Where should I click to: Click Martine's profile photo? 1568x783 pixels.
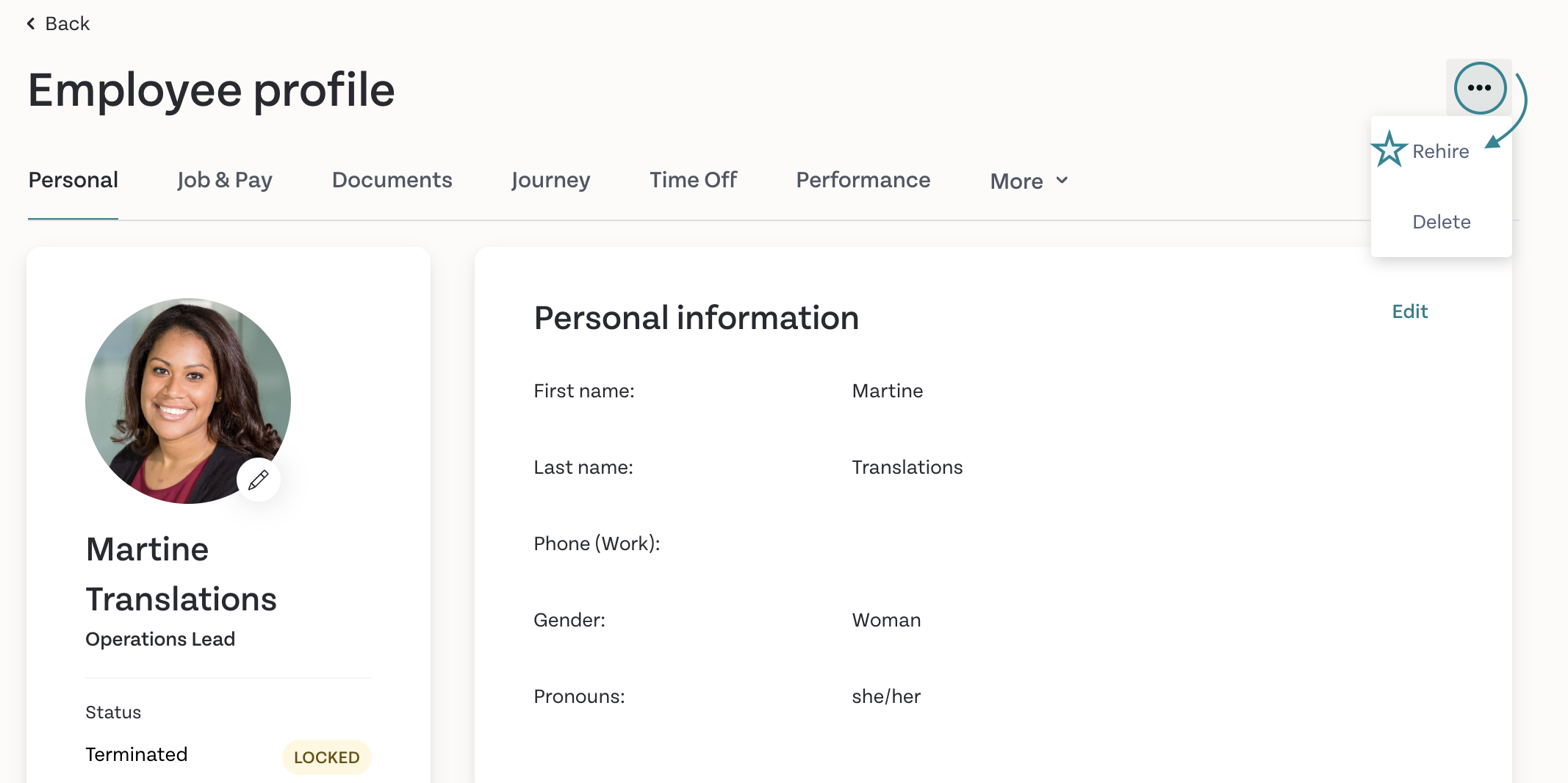point(188,401)
